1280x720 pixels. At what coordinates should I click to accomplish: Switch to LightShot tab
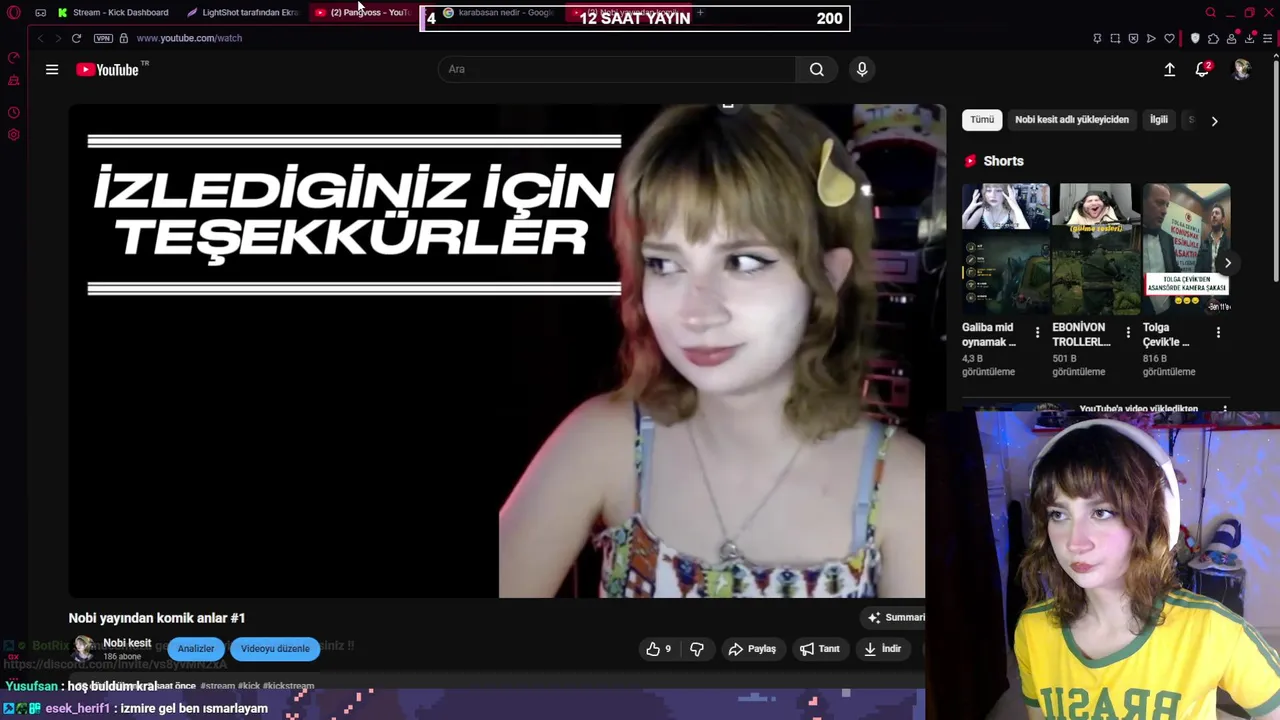tap(243, 12)
